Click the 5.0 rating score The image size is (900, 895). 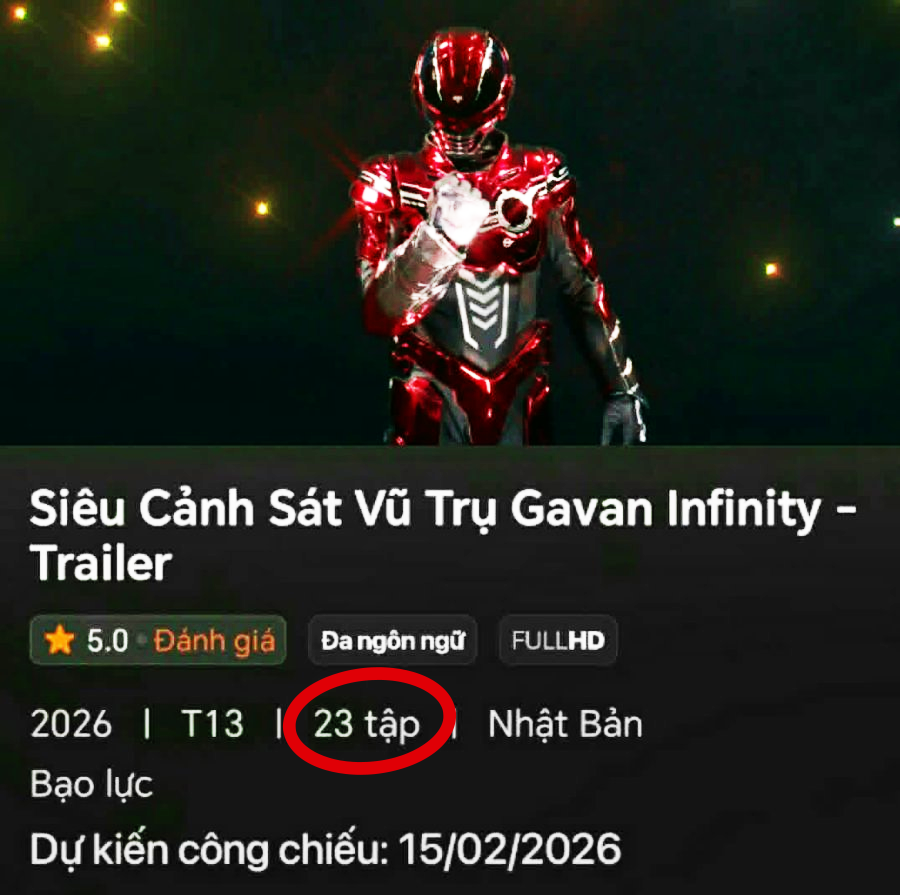pos(107,641)
